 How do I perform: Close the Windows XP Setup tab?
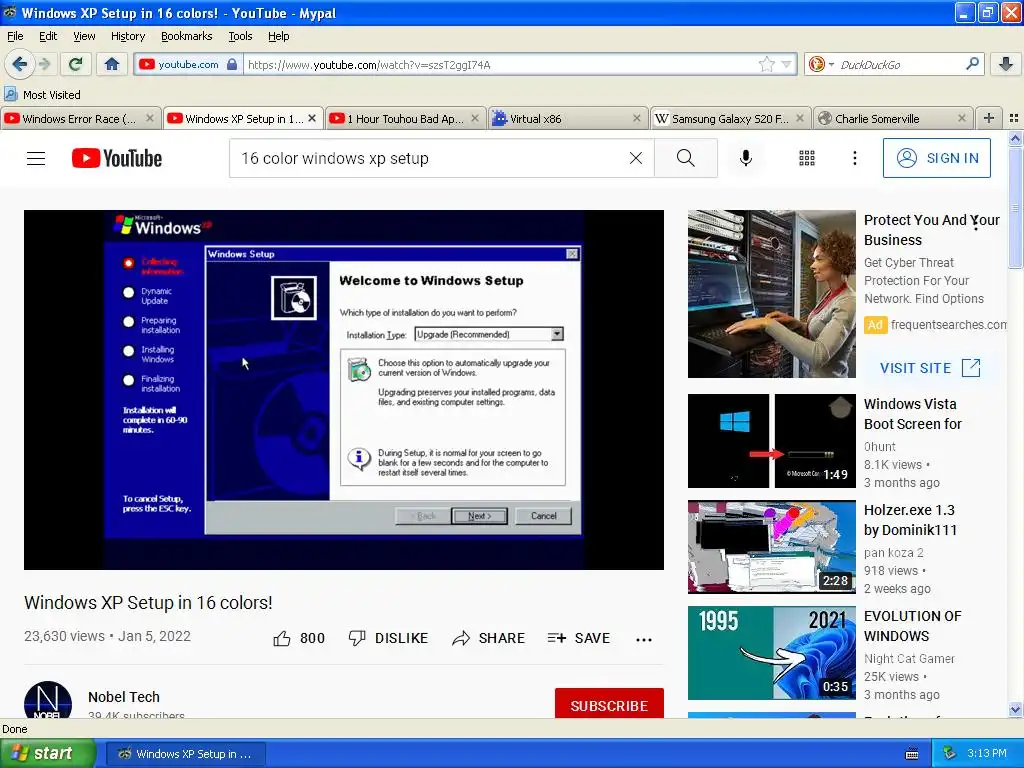tap(312, 118)
